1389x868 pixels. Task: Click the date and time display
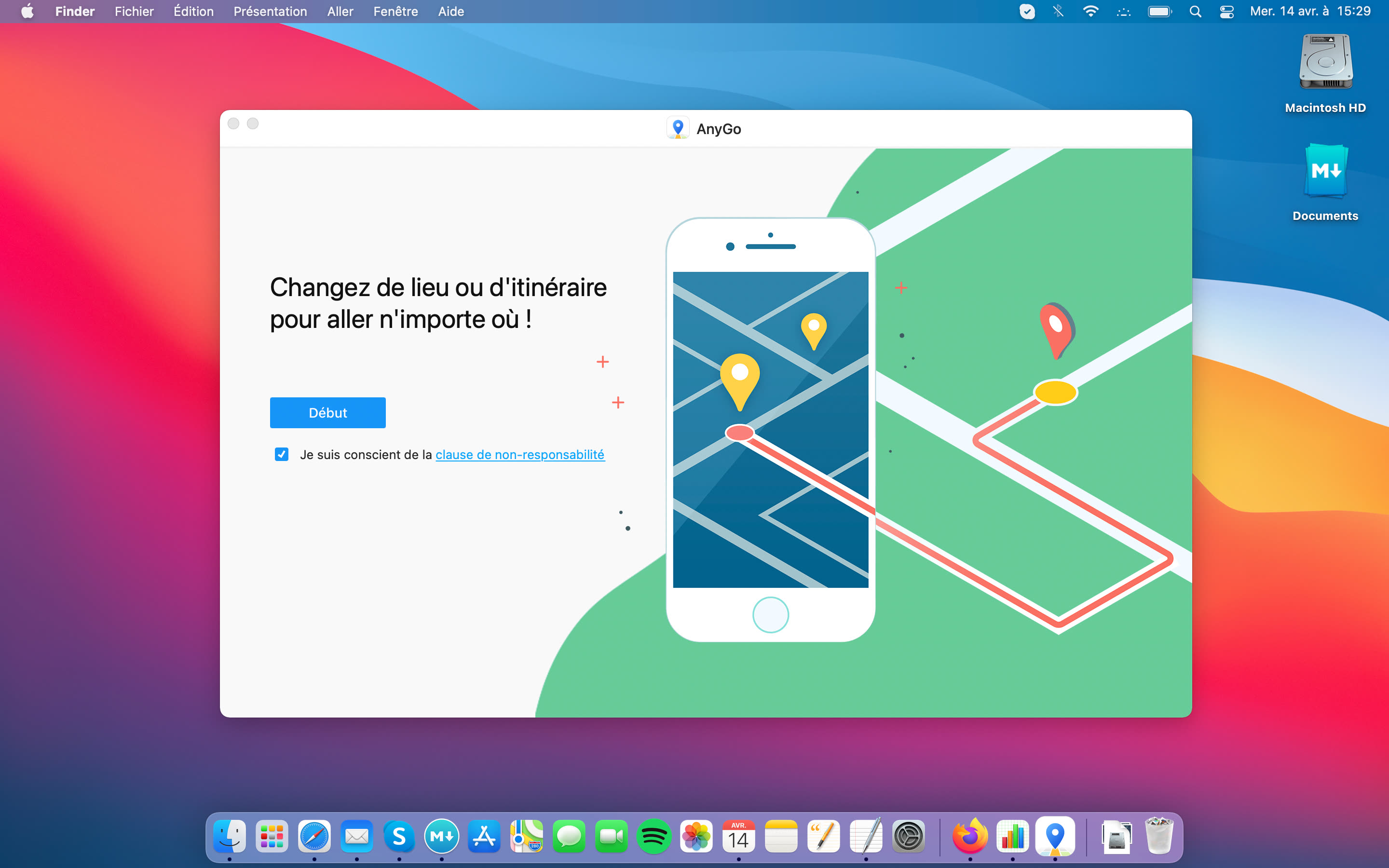pos(1310,12)
